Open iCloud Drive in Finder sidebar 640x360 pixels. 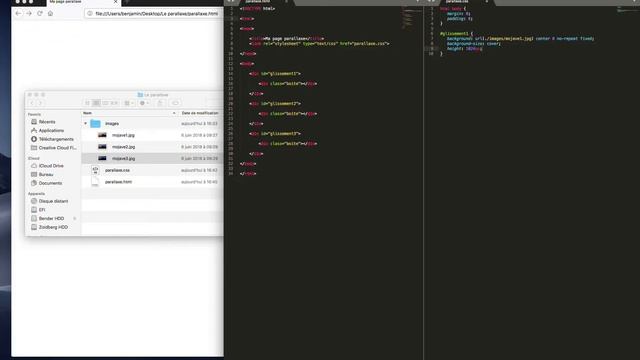pos(51,166)
